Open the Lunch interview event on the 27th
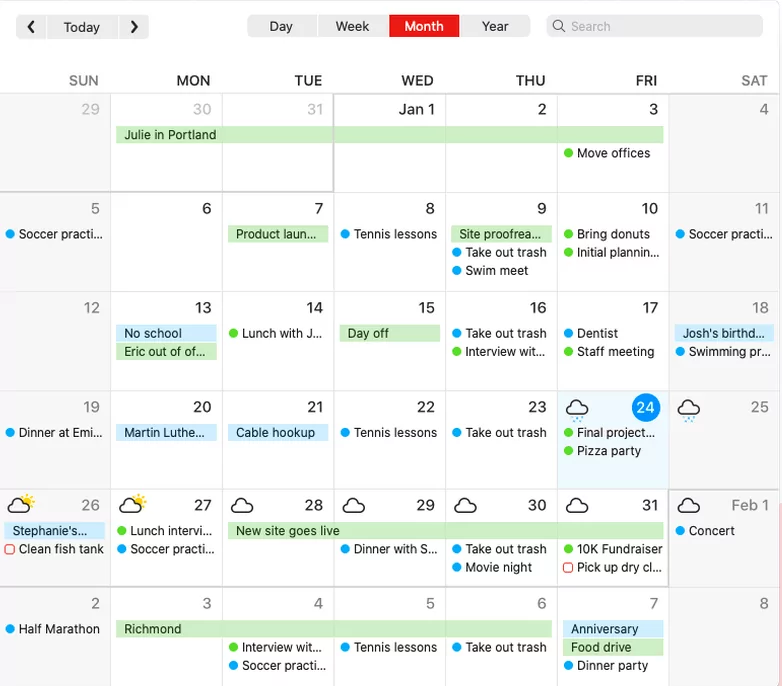This screenshot has height=686, width=782. click(x=165, y=530)
